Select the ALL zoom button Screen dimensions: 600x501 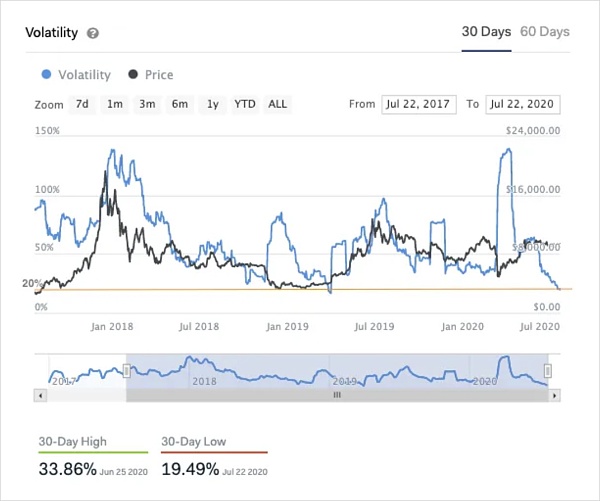click(277, 104)
